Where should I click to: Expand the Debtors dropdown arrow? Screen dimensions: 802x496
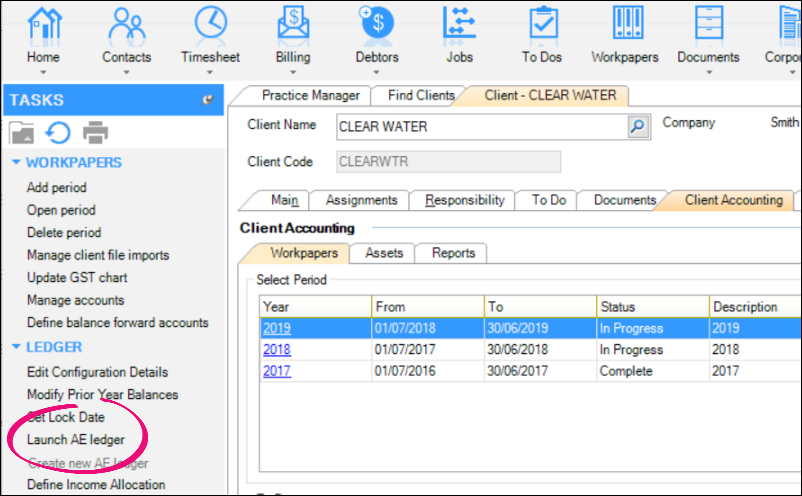(x=377, y=73)
